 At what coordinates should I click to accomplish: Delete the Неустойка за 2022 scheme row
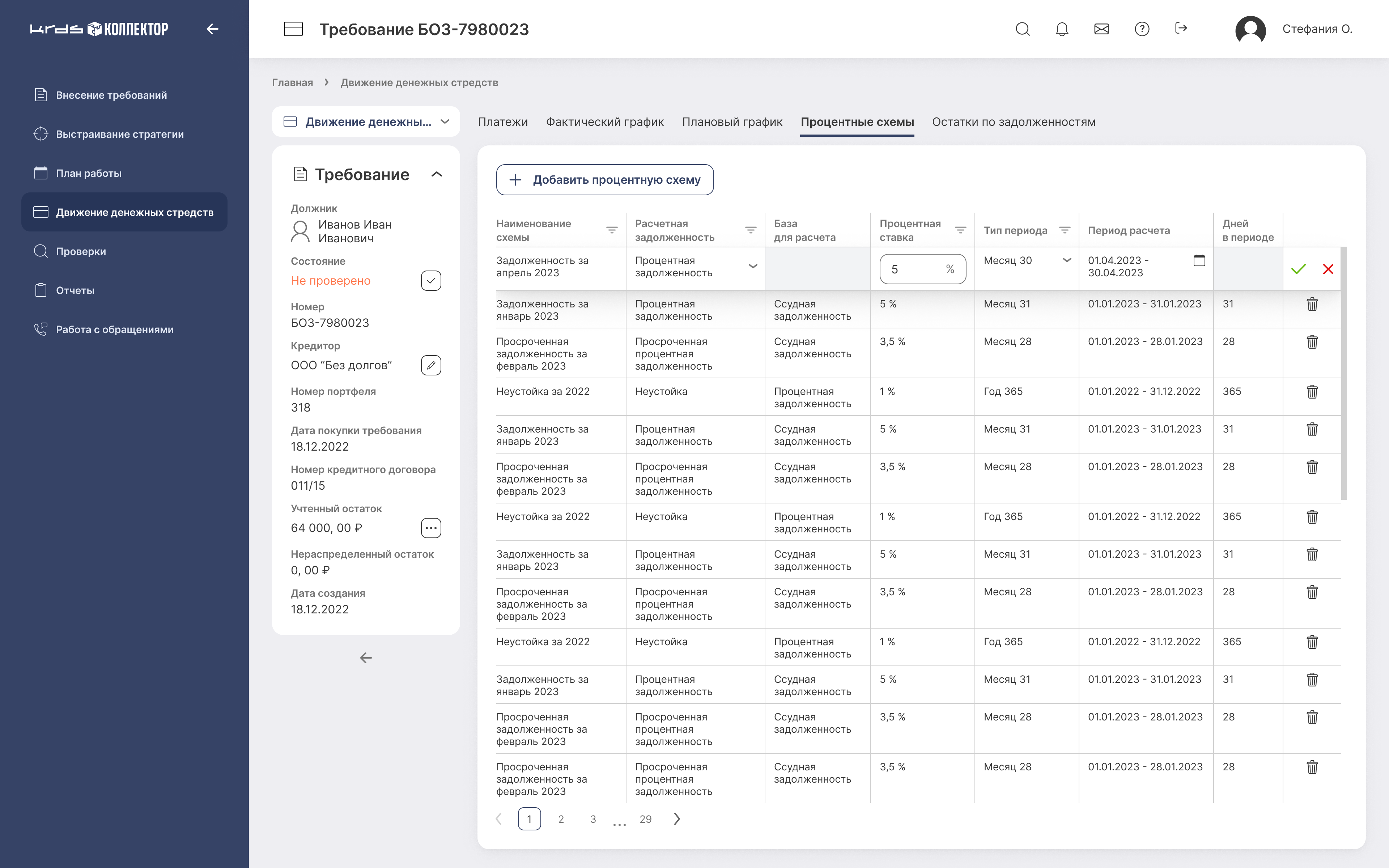(x=1312, y=392)
